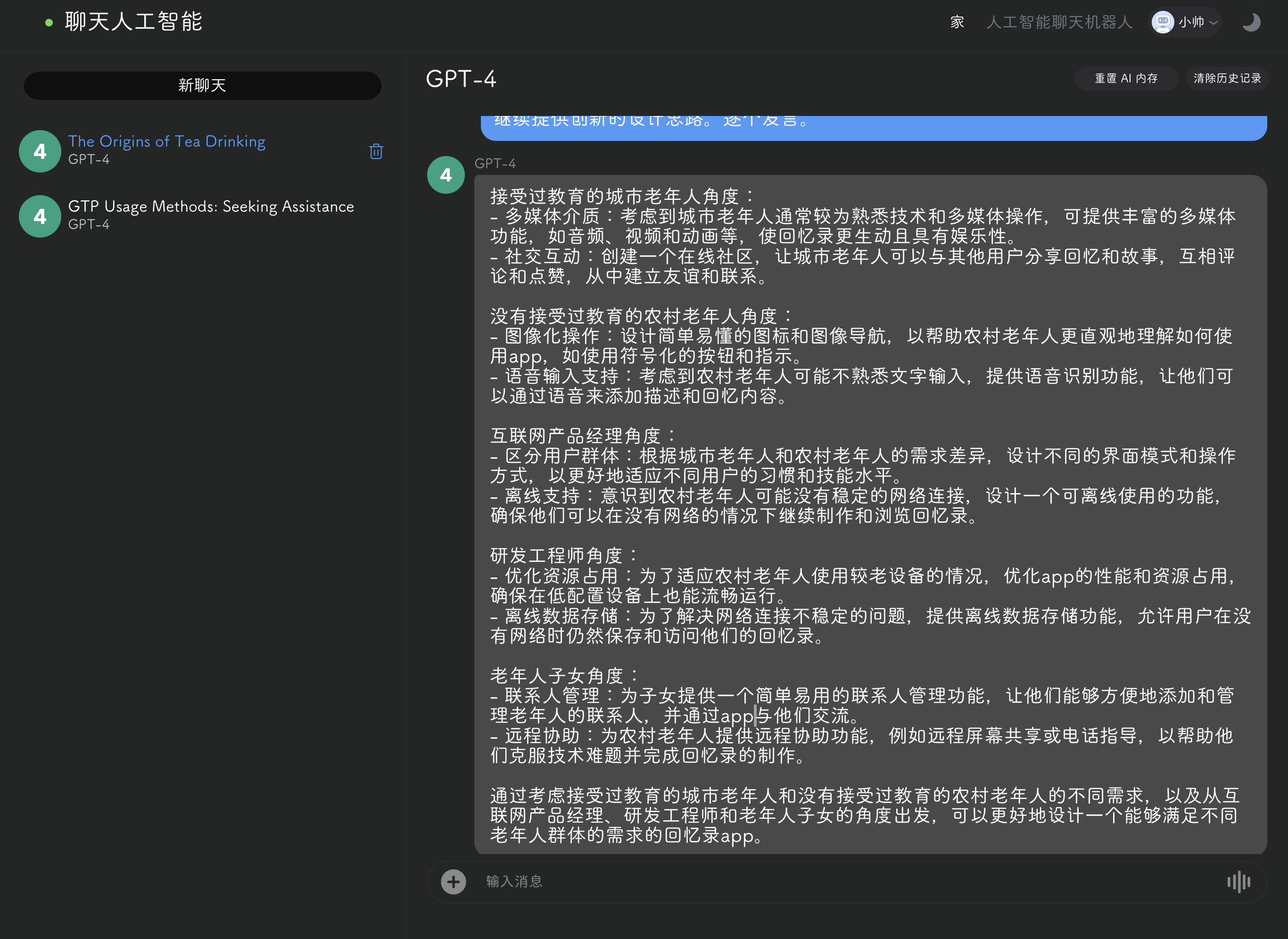
Task: Start a new chat with 新聊天 button
Action: (202, 86)
